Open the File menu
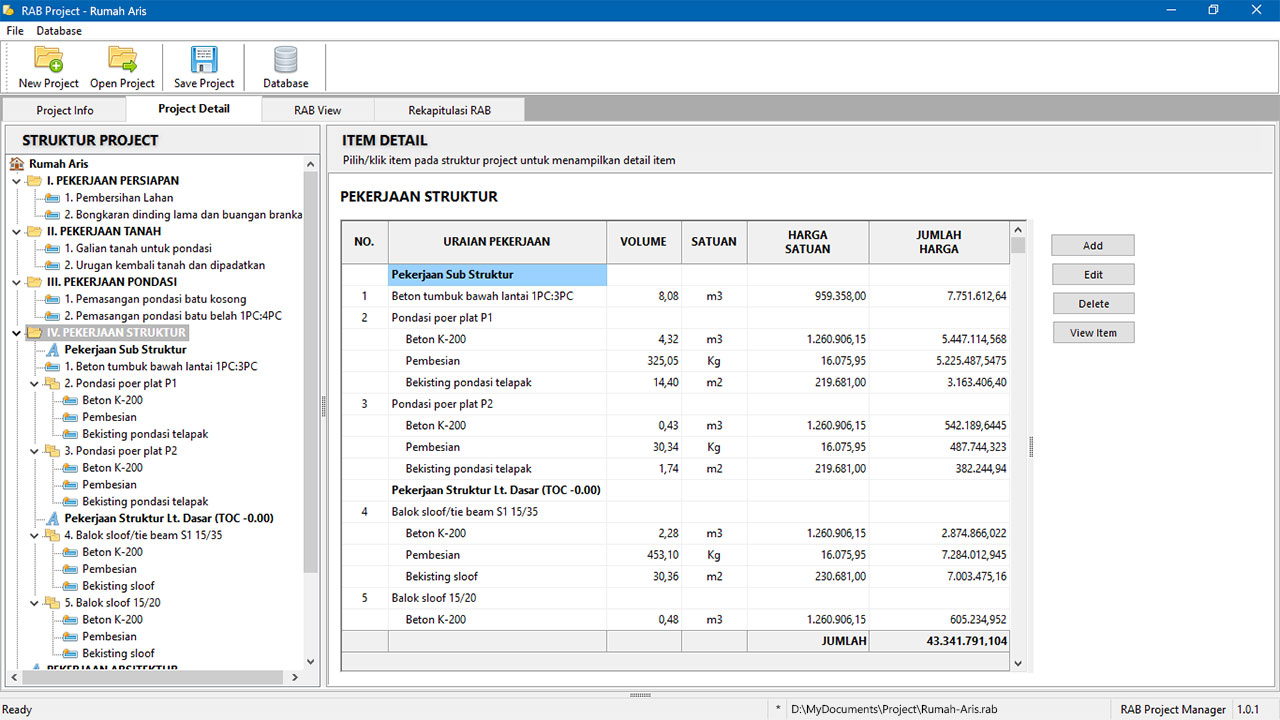This screenshot has width=1280, height=720. click(x=15, y=31)
